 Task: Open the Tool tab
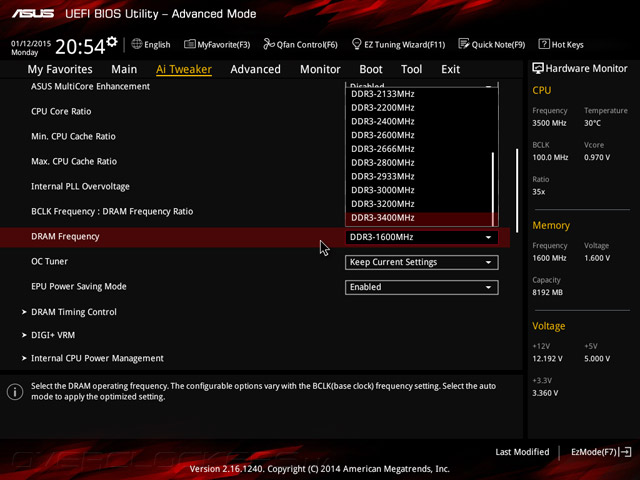411,69
